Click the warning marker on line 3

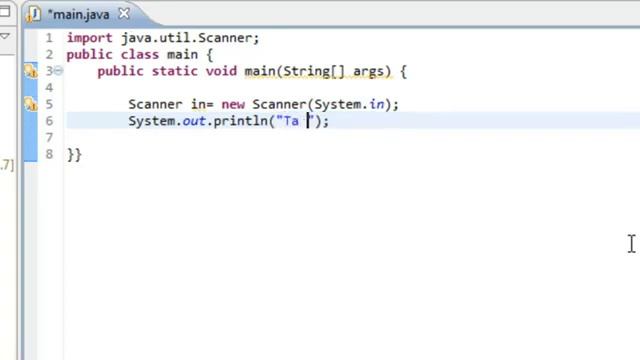tap(31, 71)
